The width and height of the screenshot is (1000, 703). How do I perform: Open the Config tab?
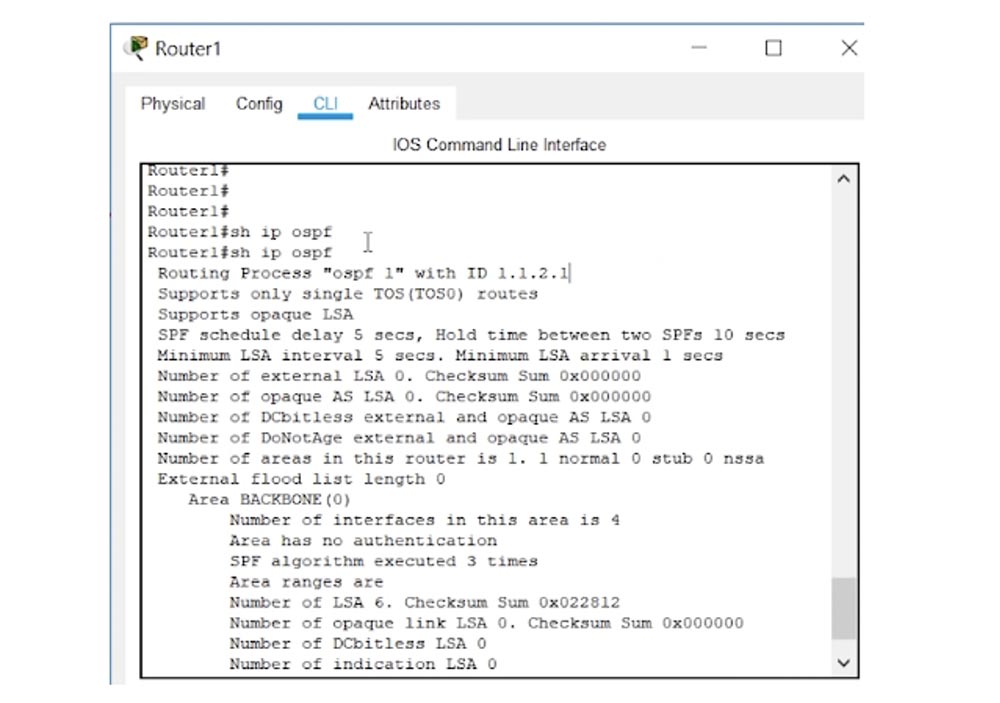(x=258, y=103)
